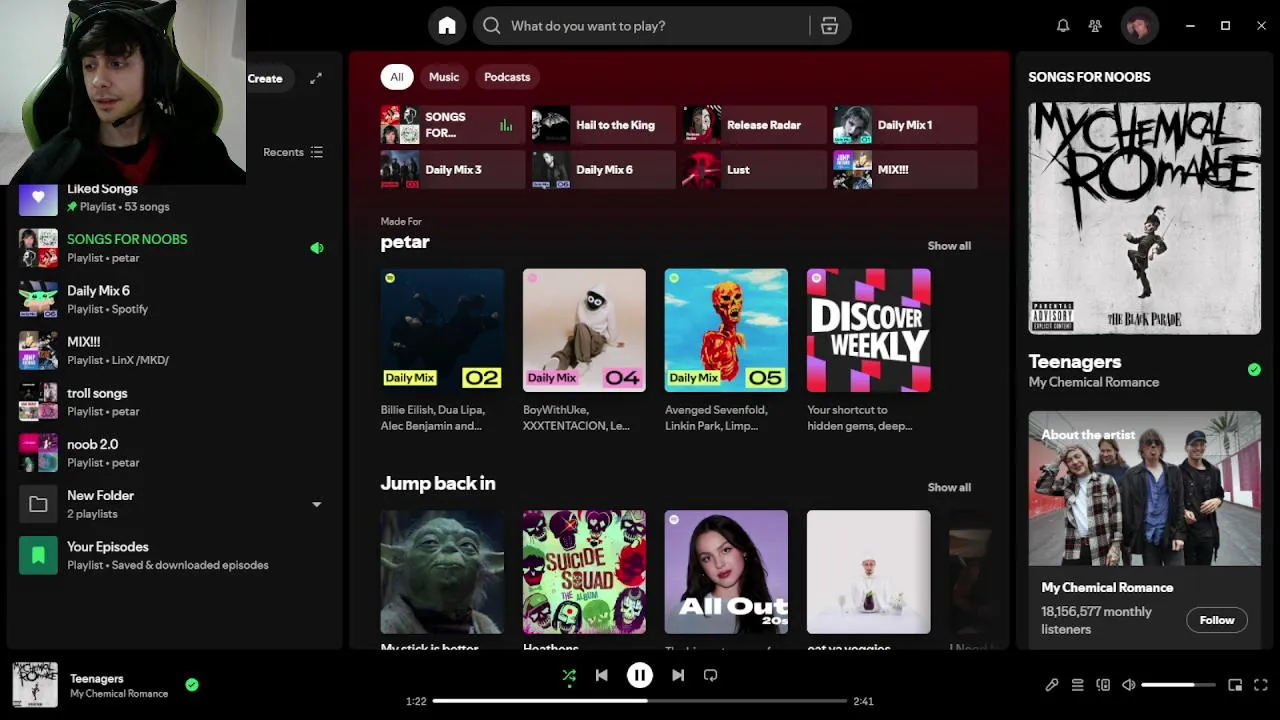Open Daily Mix 02 card
The height and width of the screenshot is (720, 1280).
[442, 350]
